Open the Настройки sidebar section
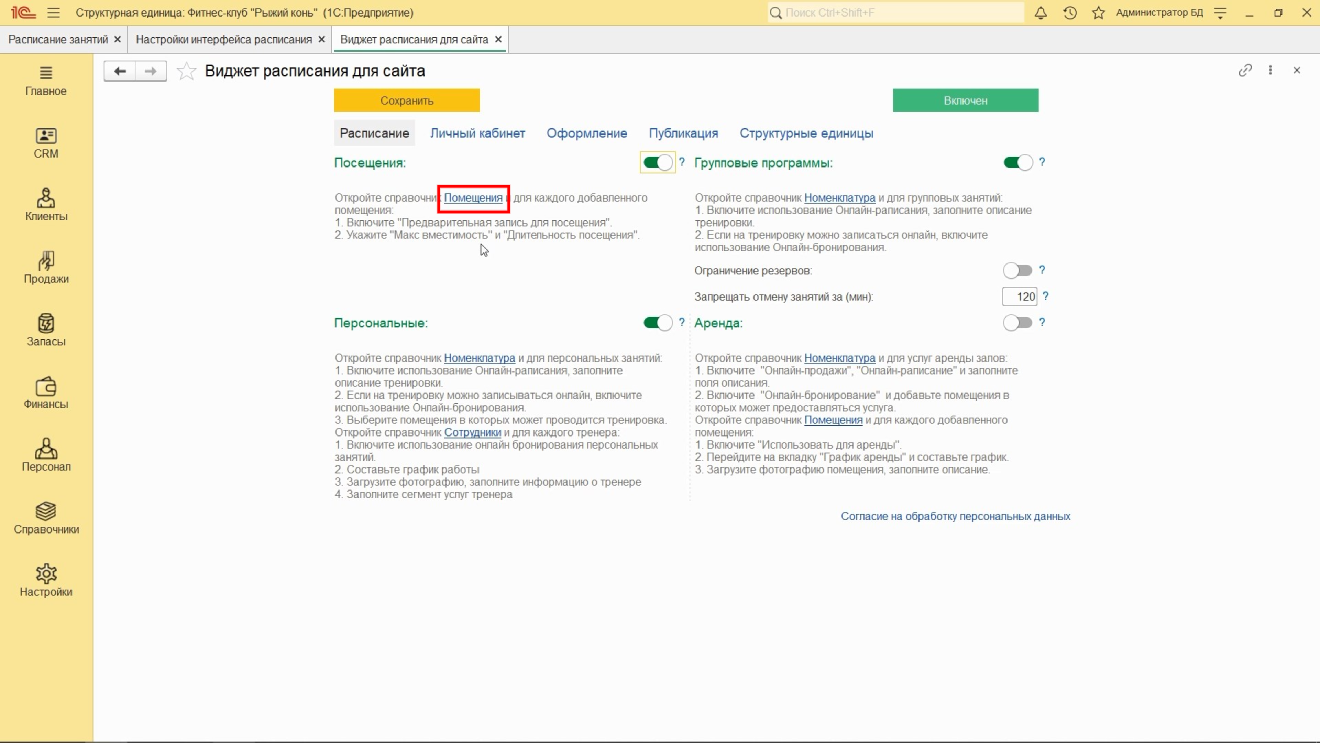 pyautogui.click(x=46, y=581)
